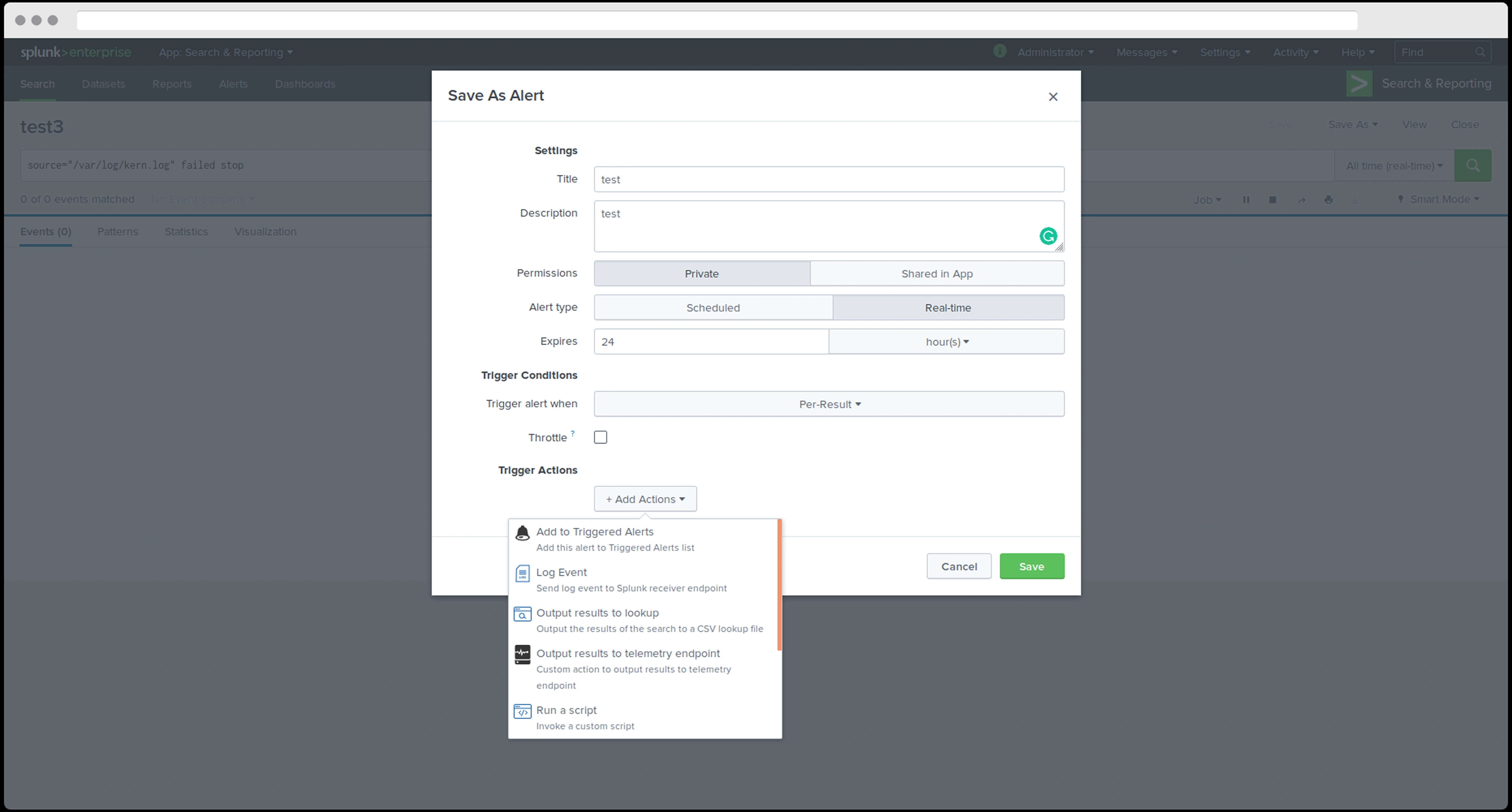Click the Cancel button
Viewport: 1512px width, 812px height.
coord(958,566)
